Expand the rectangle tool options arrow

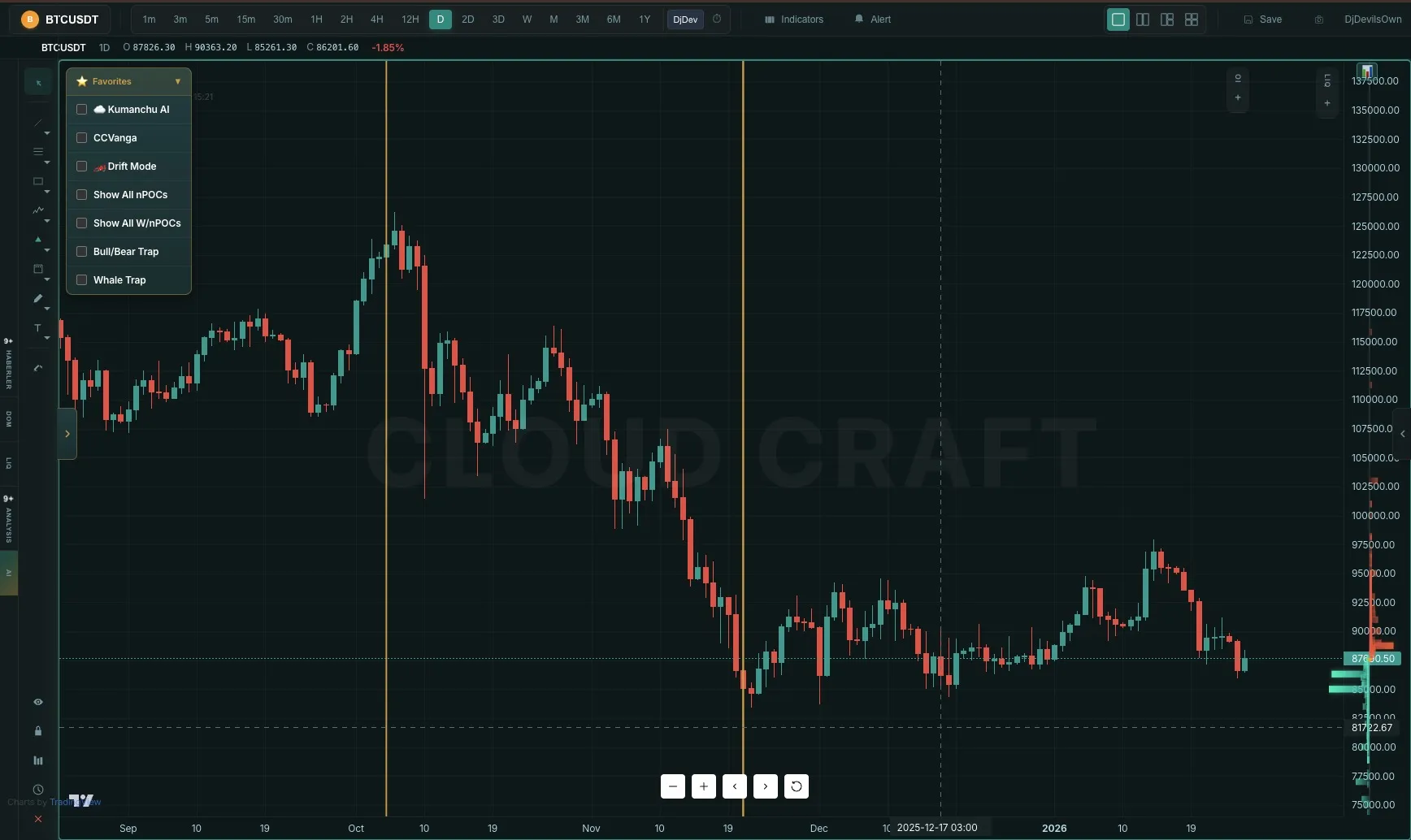pos(47,192)
